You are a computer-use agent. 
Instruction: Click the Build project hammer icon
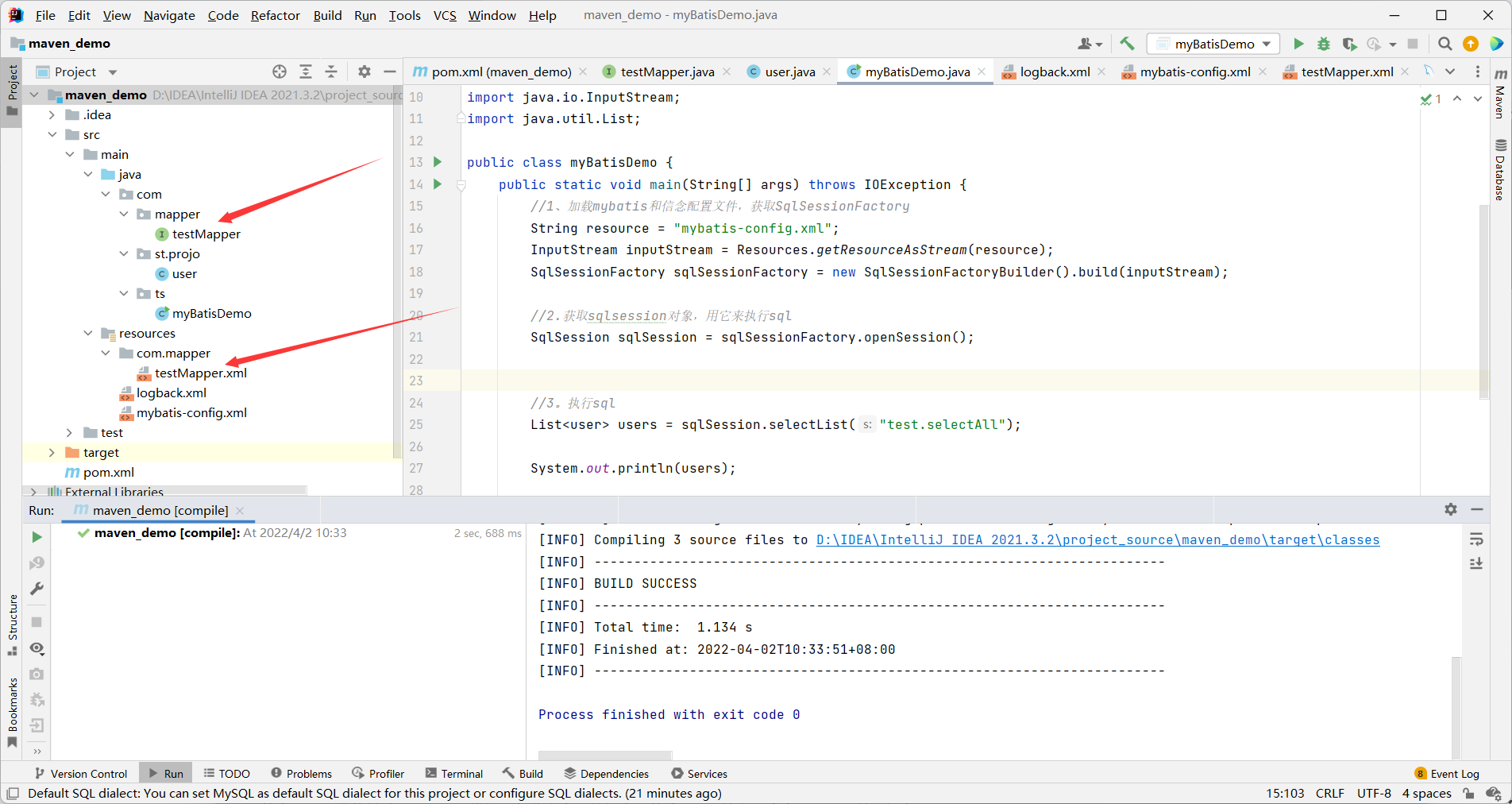[1127, 44]
